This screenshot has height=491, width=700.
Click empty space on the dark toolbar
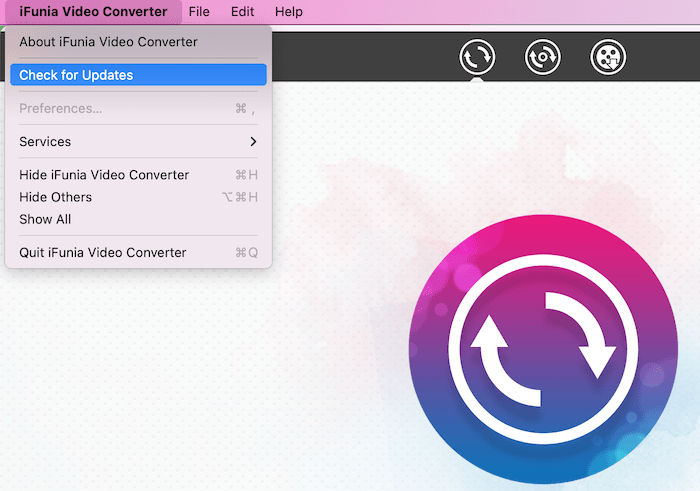tap(360, 57)
